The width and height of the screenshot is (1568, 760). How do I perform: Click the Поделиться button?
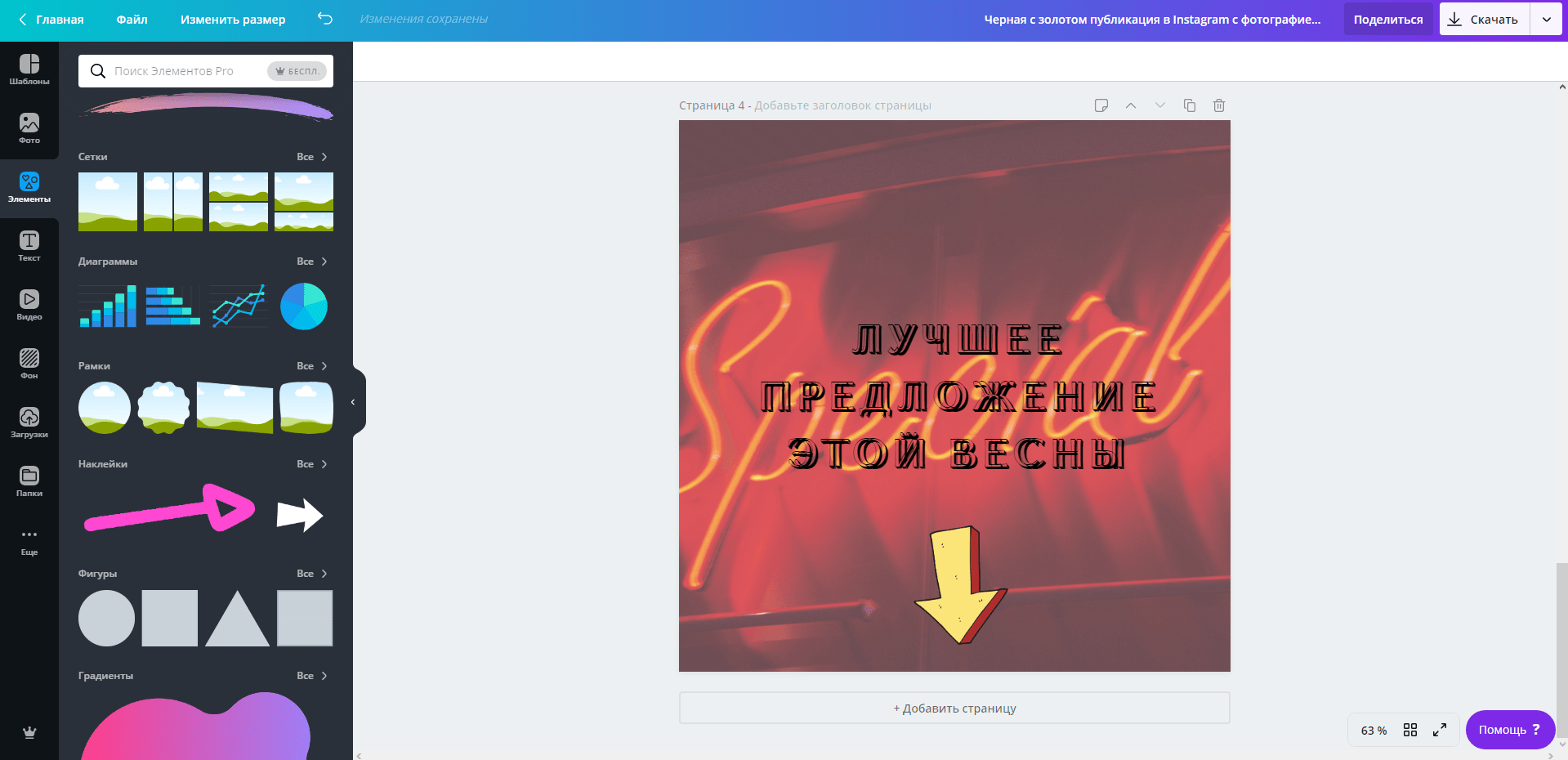pos(1387,19)
